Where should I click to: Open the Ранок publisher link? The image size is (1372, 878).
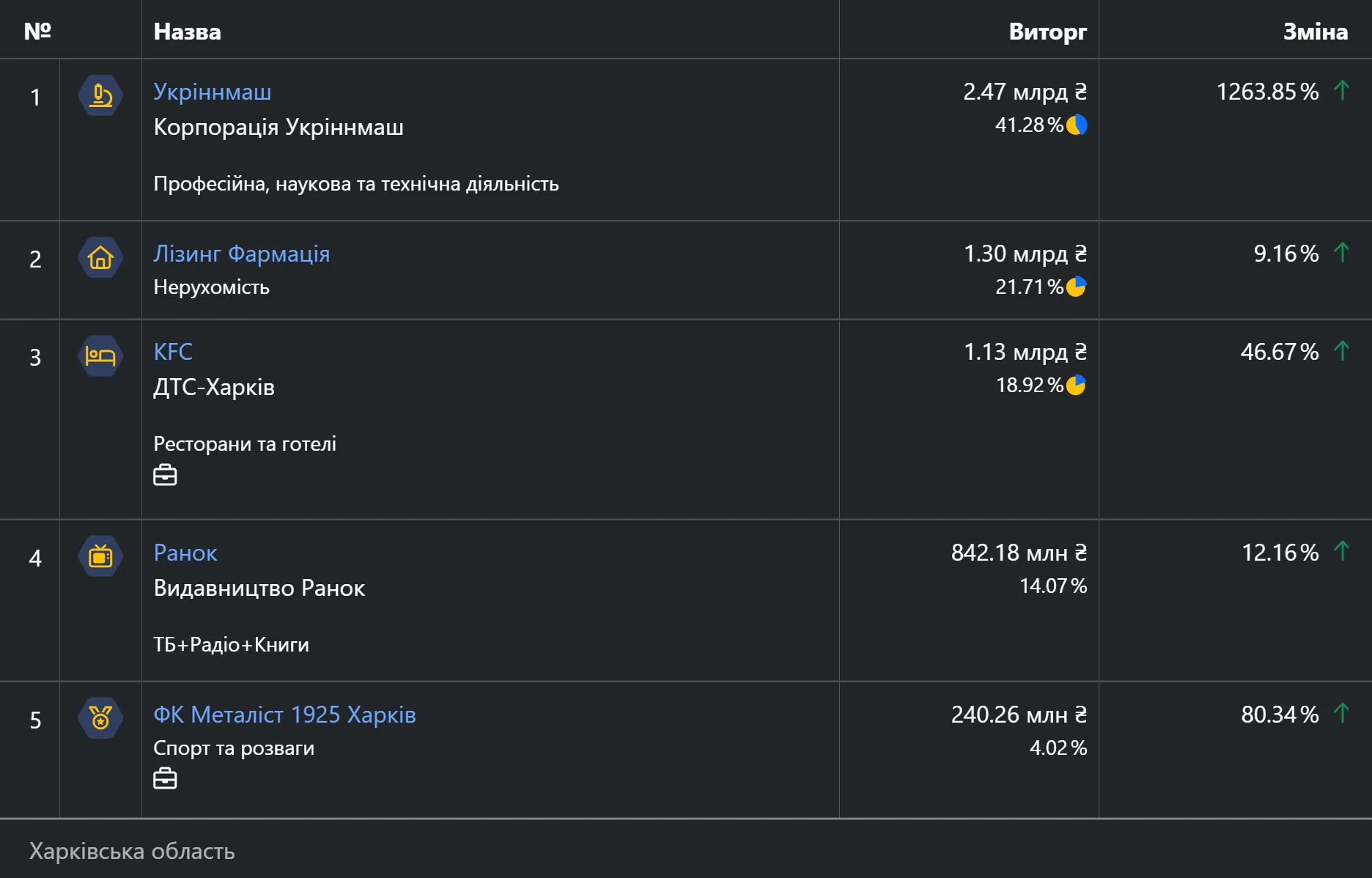(x=185, y=553)
